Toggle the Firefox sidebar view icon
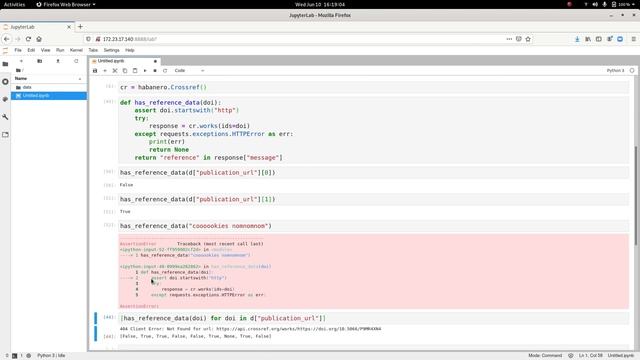The width and height of the screenshot is (640, 360). click(598, 39)
